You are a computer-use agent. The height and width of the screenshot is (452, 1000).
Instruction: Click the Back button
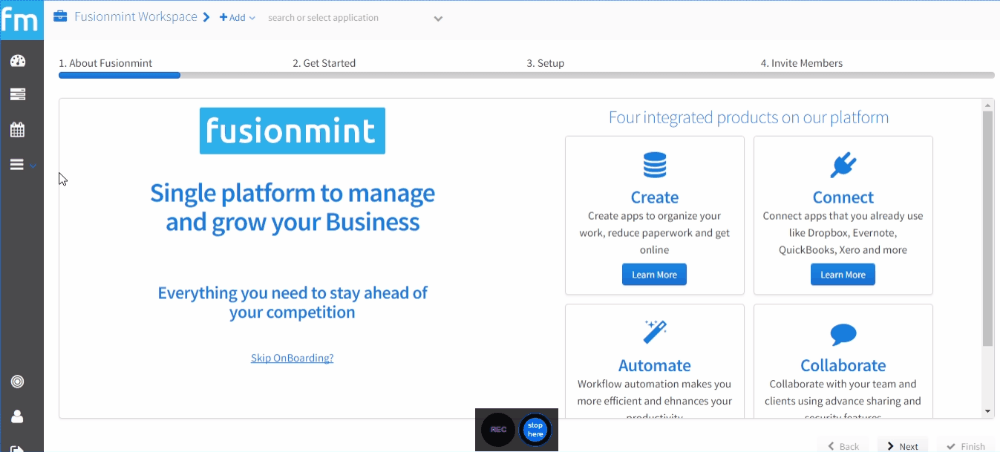(x=843, y=446)
